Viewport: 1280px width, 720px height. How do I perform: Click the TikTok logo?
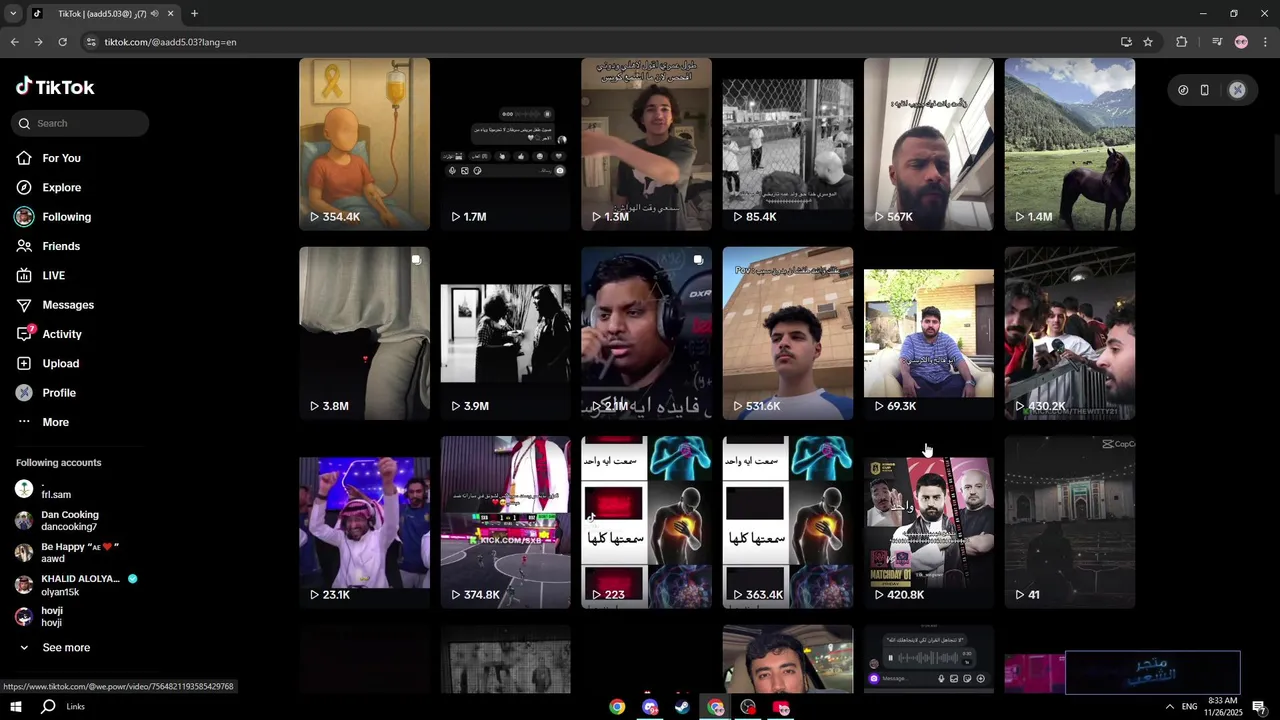pos(55,87)
